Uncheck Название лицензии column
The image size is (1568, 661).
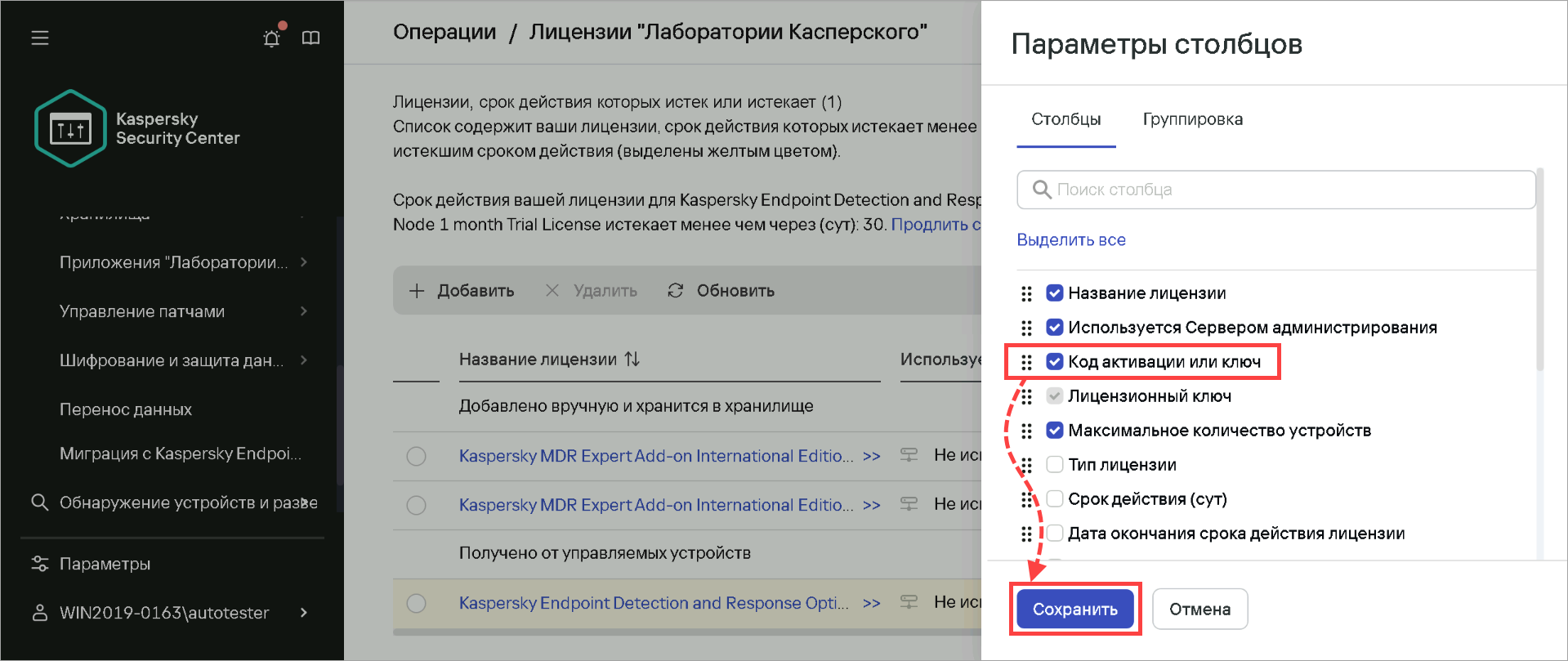tap(1055, 293)
